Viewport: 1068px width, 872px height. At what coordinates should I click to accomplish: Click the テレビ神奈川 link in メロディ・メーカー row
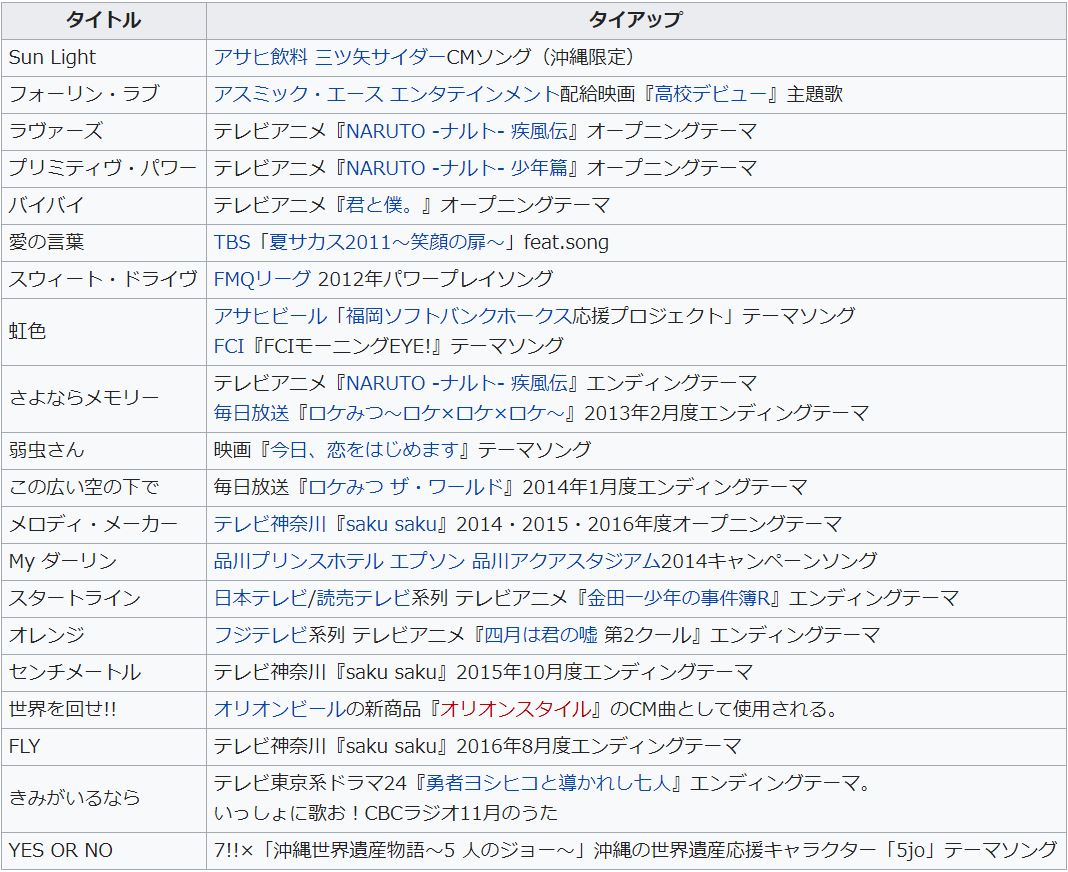270,524
